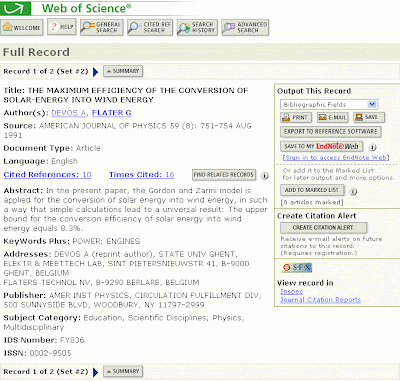Click the 0 articles marked text
This screenshot has height=381, width=400.
pyautogui.click(x=312, y=202)
